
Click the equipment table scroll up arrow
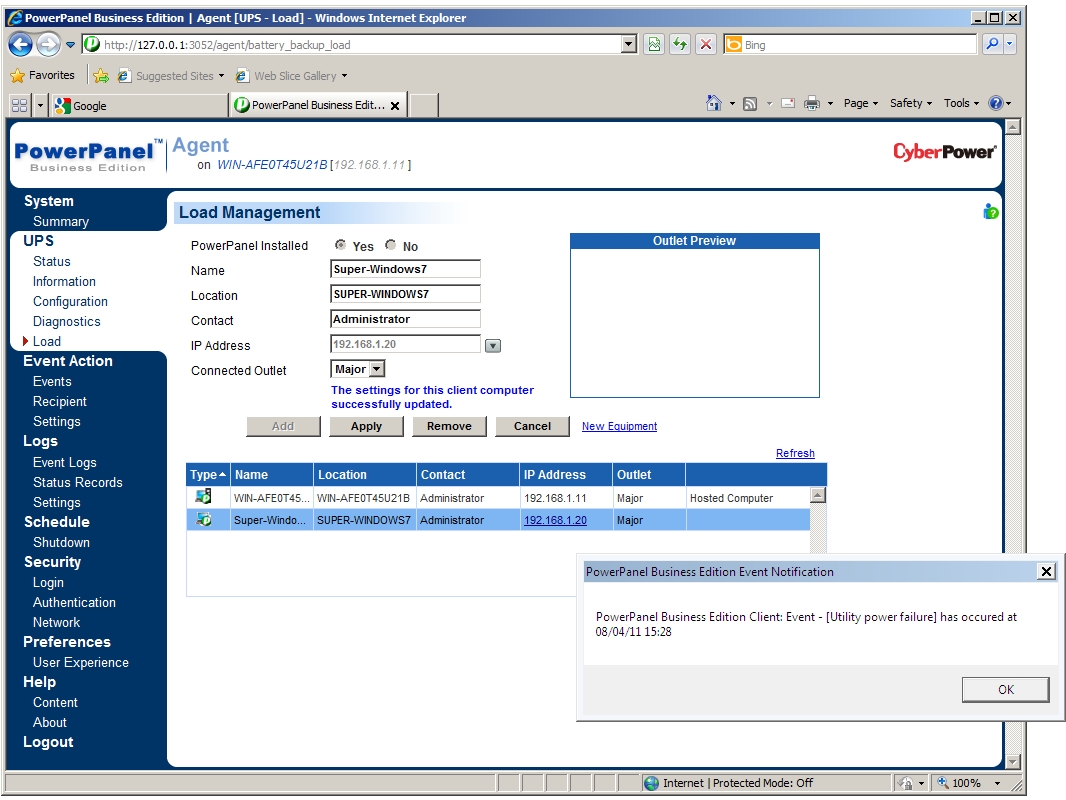(x=819, y=495)
